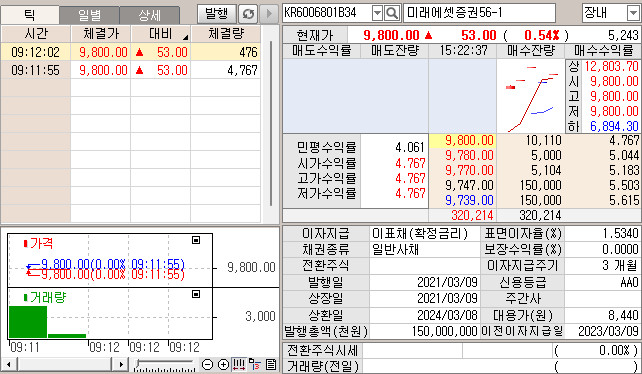Click the upper limit price 12,803.70
642x374 pixels.
click(x=612, y=66)
